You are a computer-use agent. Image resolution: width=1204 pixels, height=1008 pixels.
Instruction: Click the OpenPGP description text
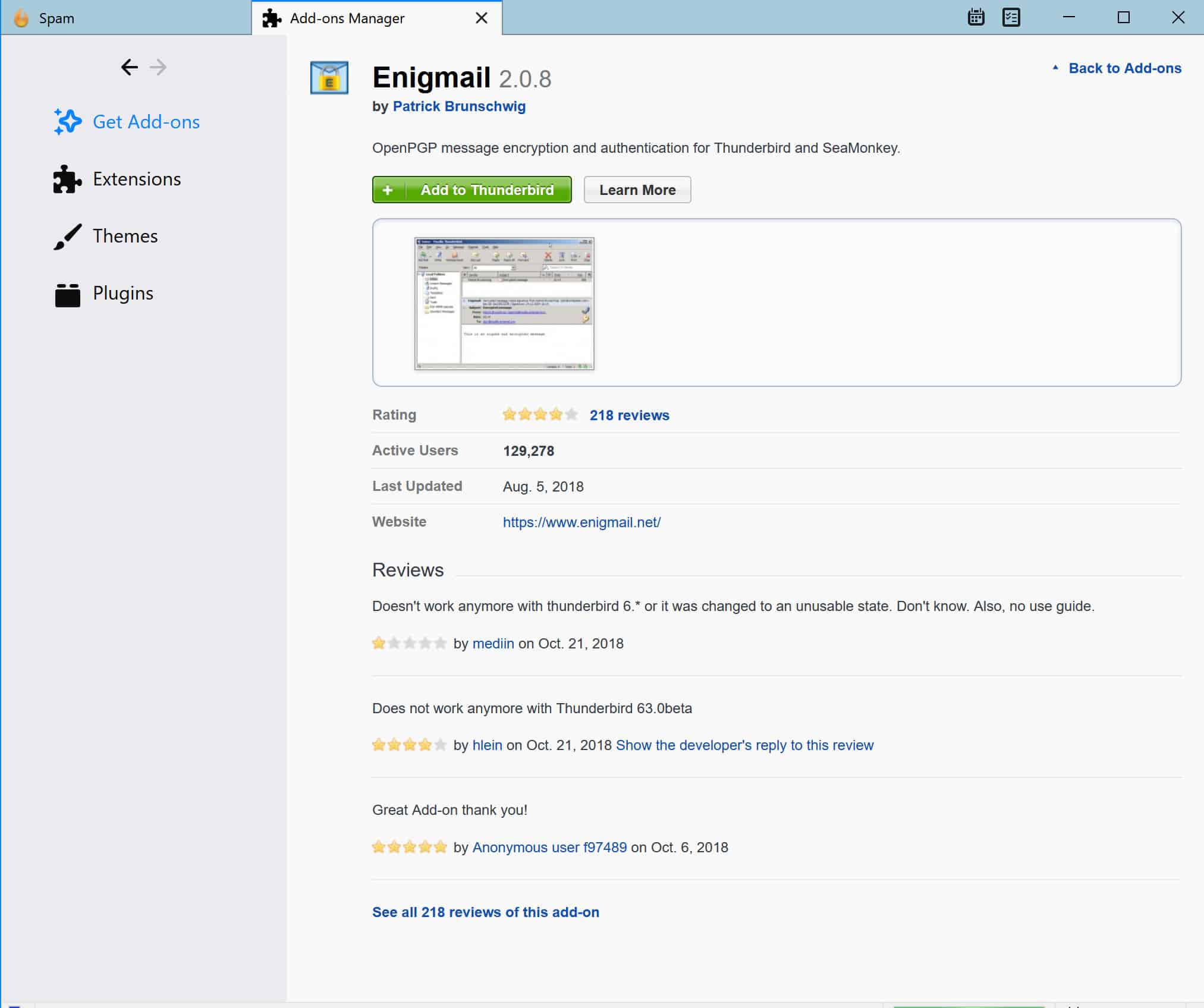point(636,148)
